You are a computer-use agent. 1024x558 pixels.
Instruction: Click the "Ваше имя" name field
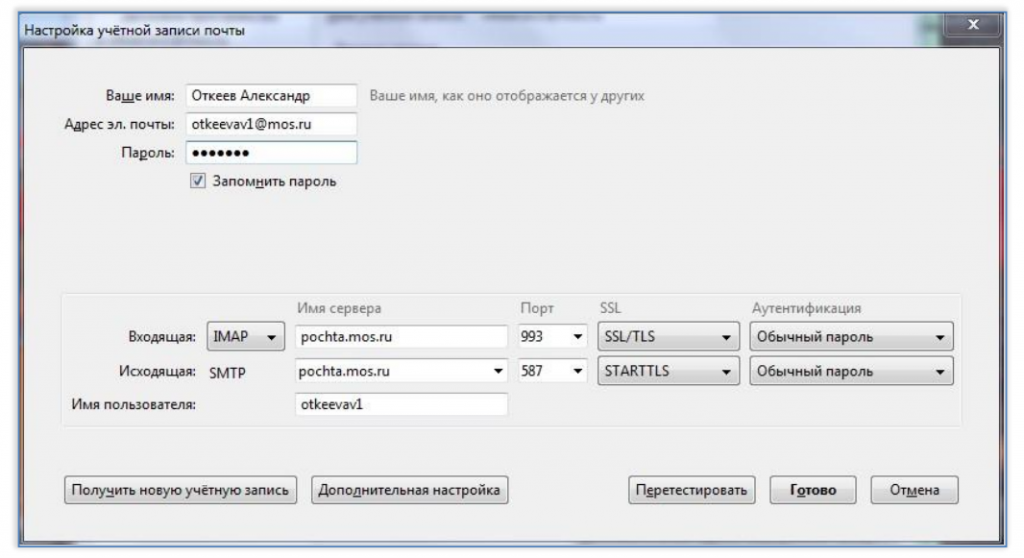[271, 97]
